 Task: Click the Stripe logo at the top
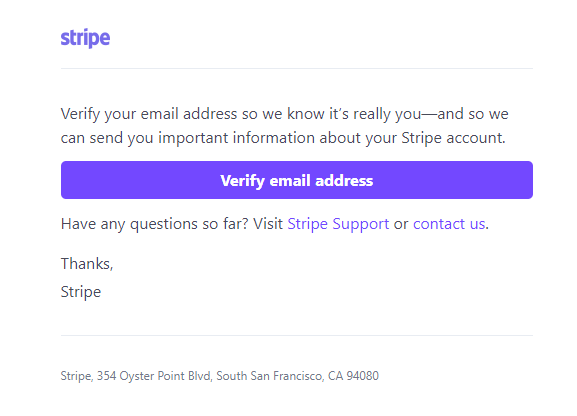point(85,38)
